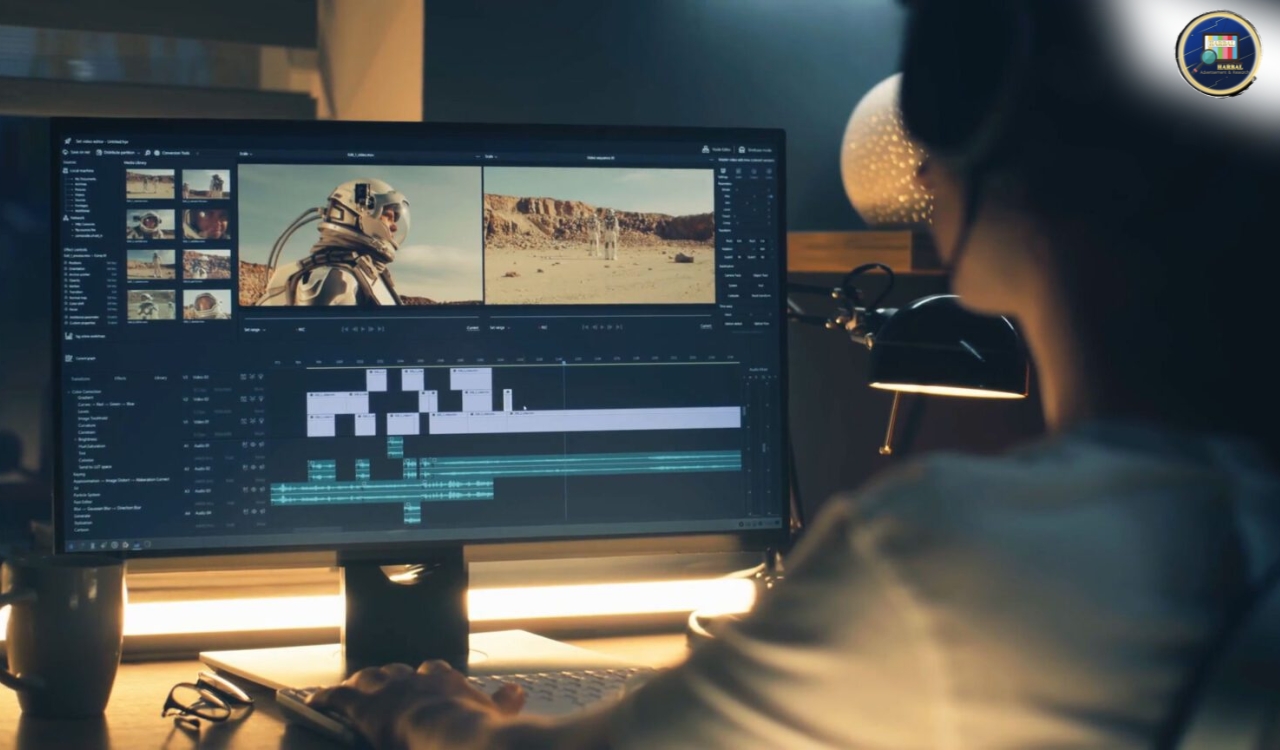Image resolution: width=1280 pixels, height=750 pixels.
Task: Select the Settings tab in right panel
Action: tap(723, 172)
